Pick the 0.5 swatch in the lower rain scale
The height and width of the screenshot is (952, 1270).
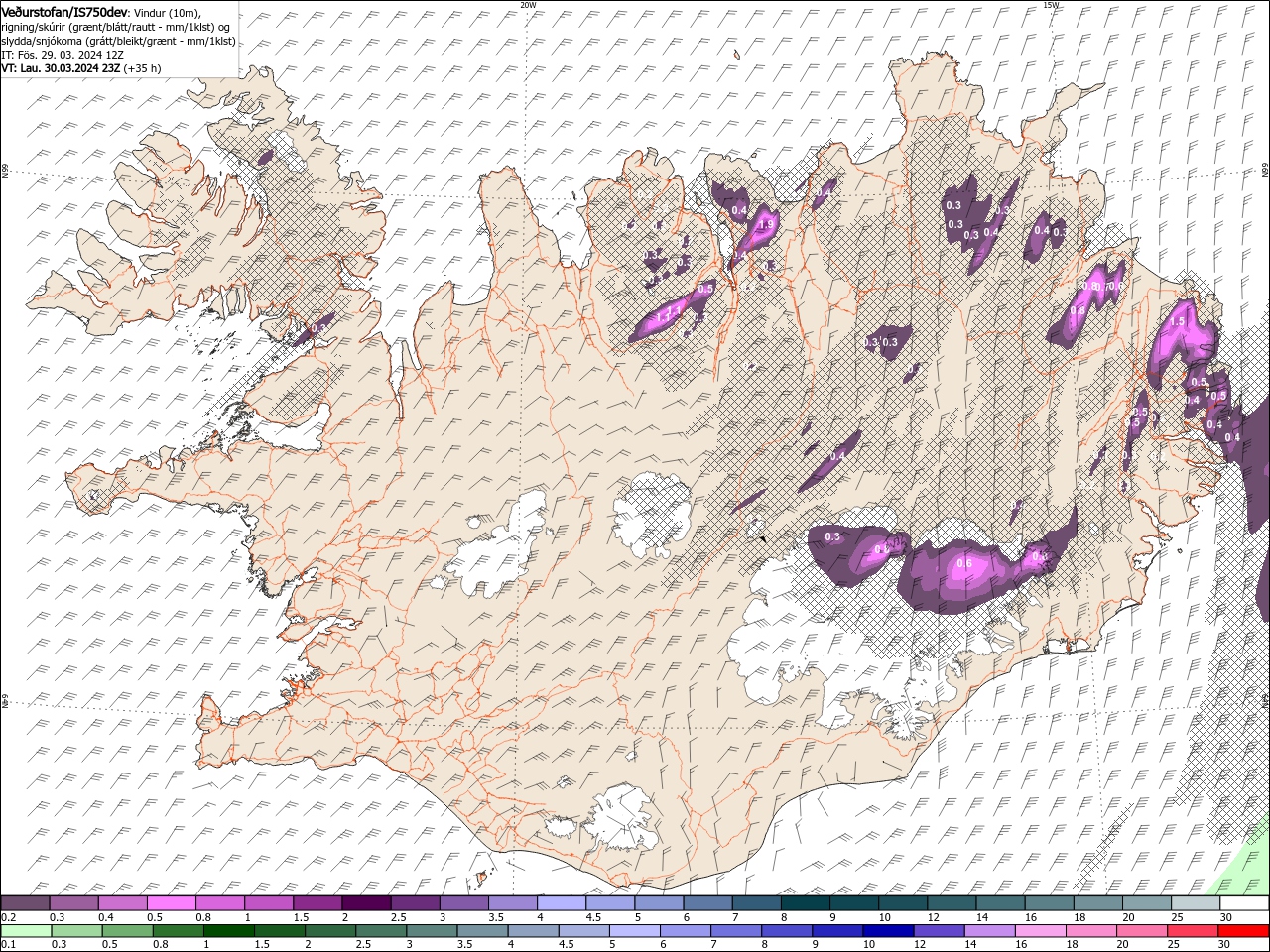point(127,931)
